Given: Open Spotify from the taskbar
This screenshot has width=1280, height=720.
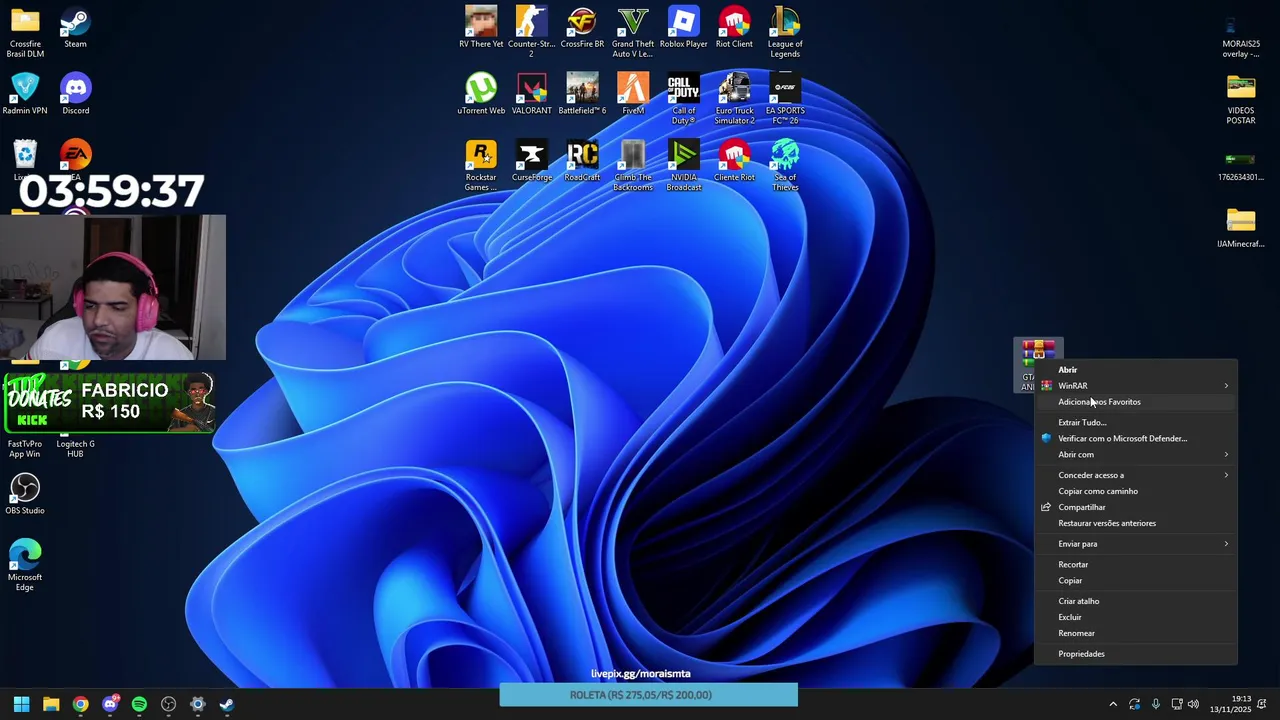Looking at the screenshot, I should [139, 705].
